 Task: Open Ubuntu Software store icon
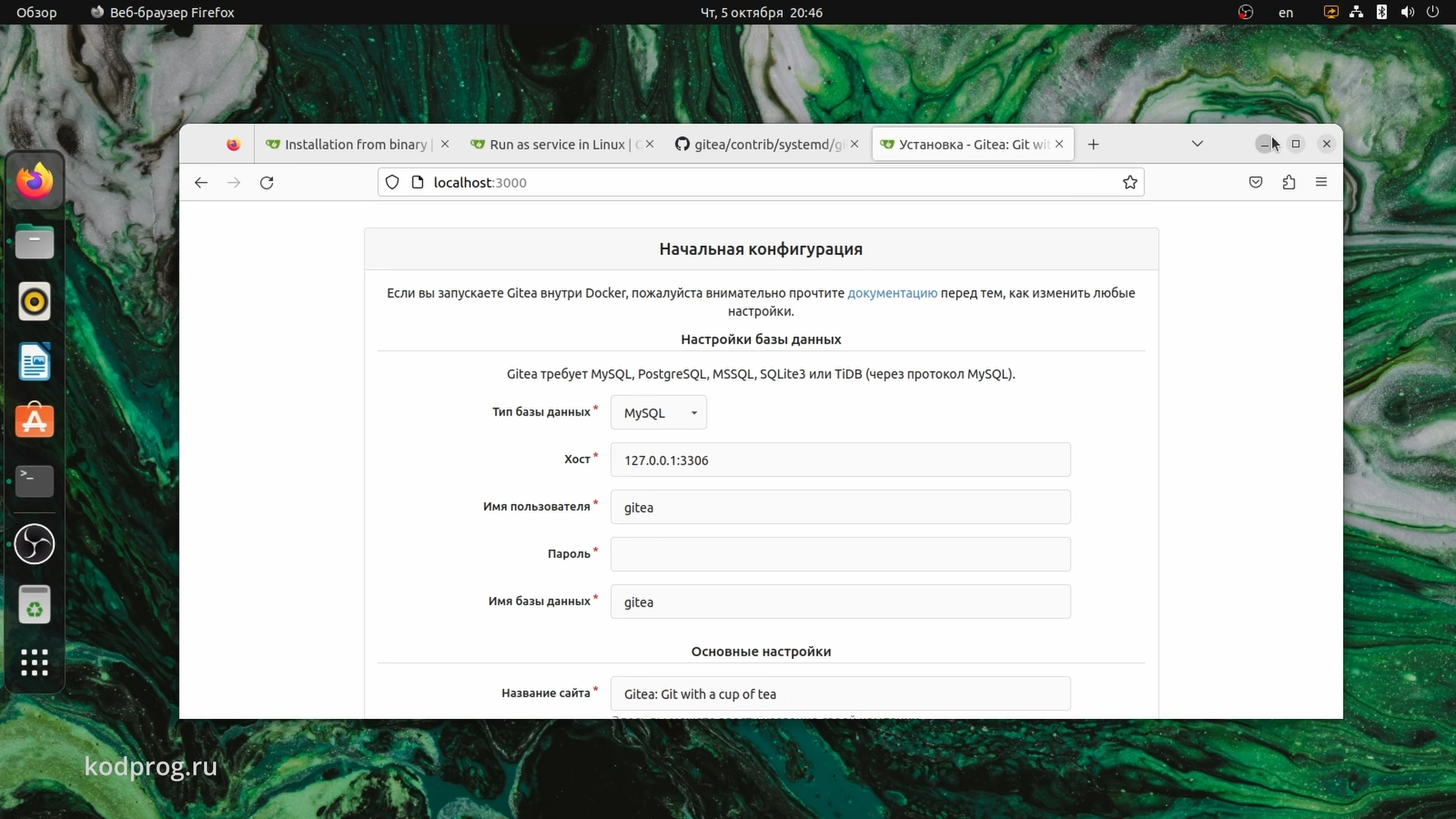tap(35, 420)
